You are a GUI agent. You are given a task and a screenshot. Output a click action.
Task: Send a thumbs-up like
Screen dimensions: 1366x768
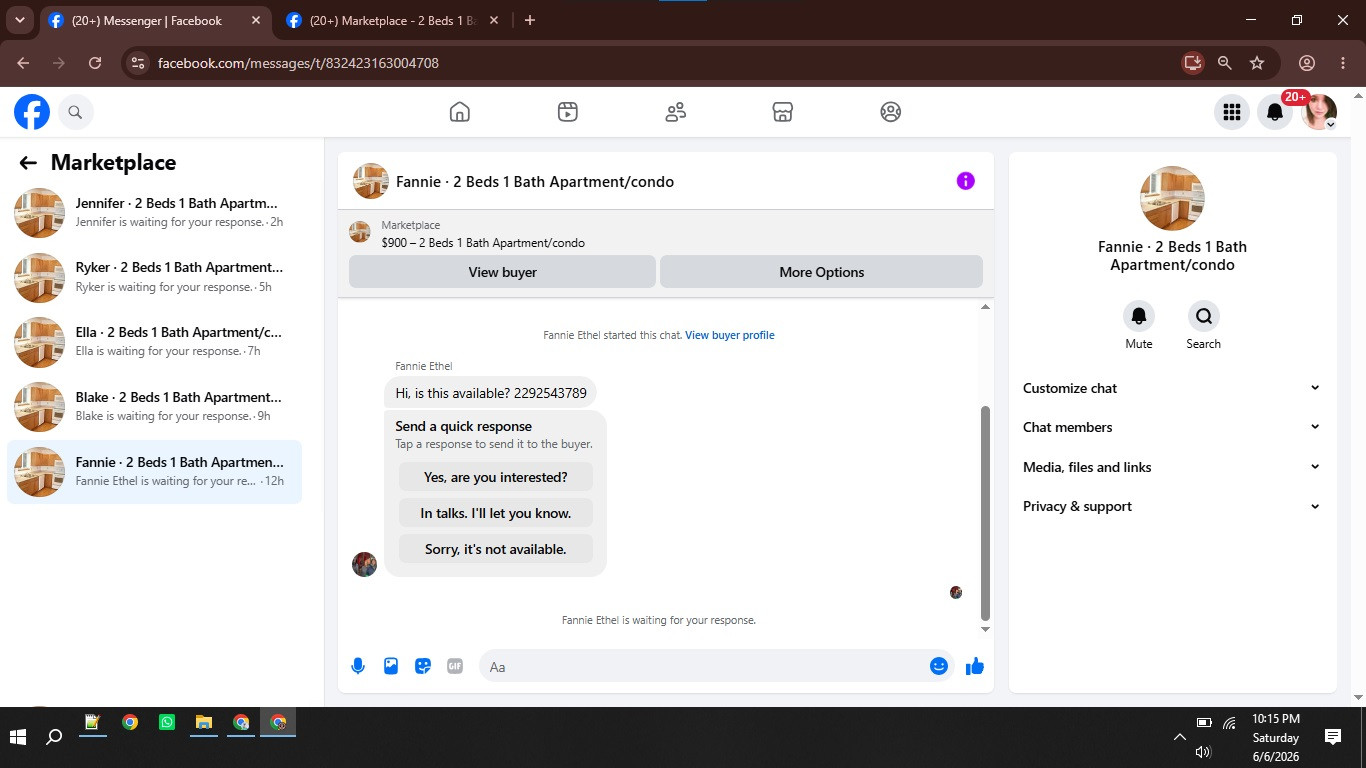975,666
